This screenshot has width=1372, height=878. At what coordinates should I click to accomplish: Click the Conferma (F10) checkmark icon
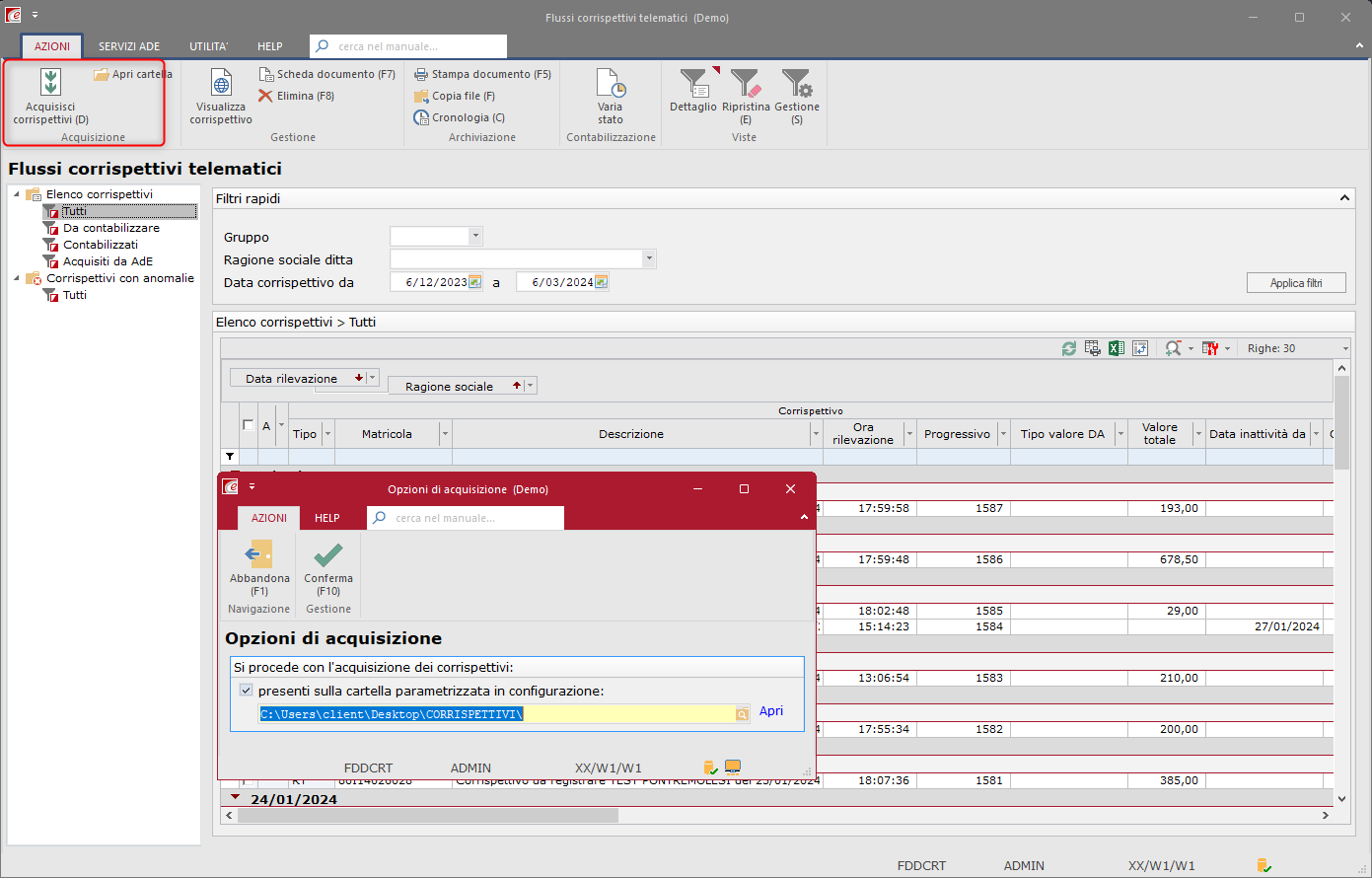point(328,554)
